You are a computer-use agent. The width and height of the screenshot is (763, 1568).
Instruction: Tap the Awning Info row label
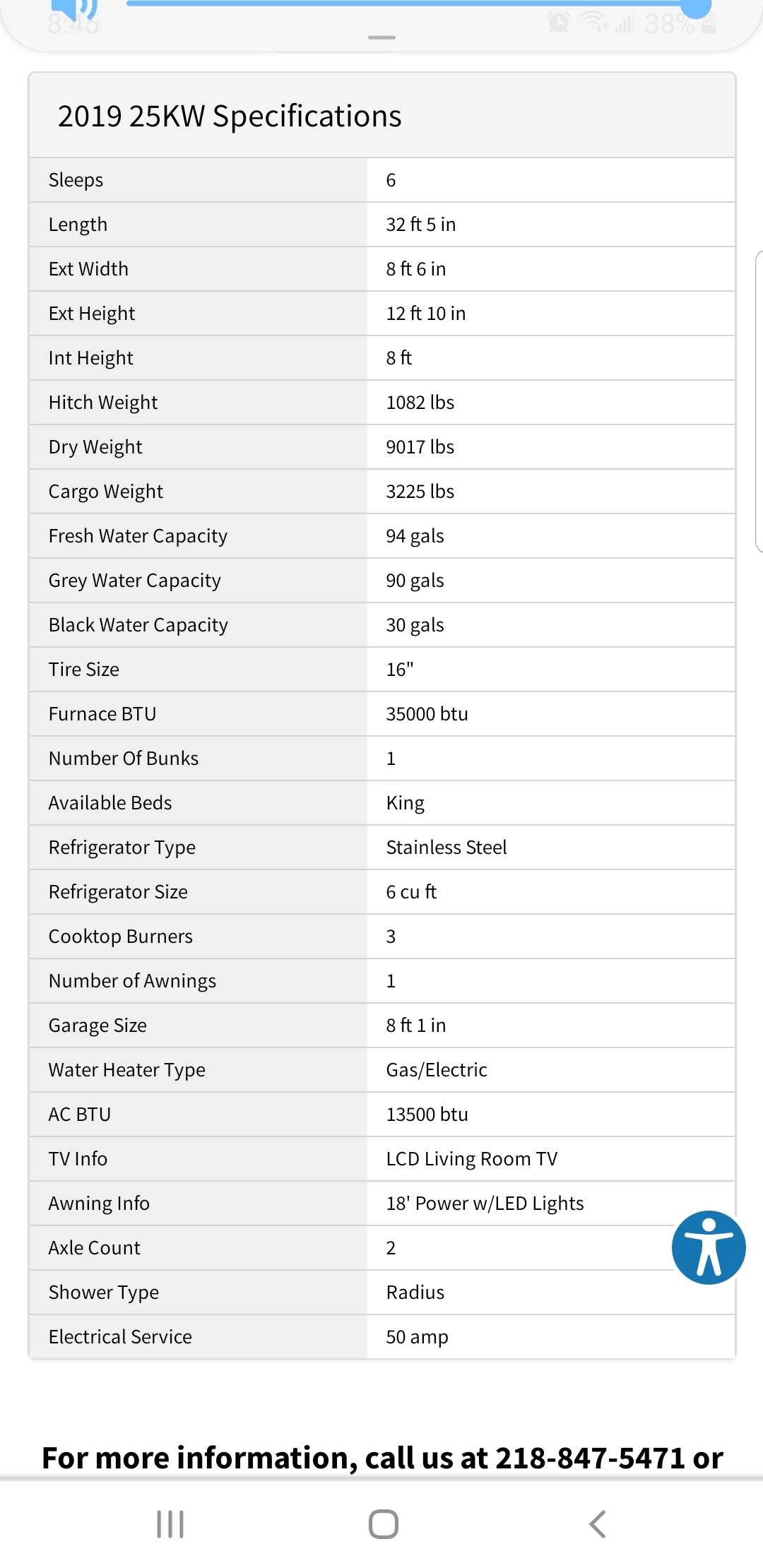tap(99, 1204)
